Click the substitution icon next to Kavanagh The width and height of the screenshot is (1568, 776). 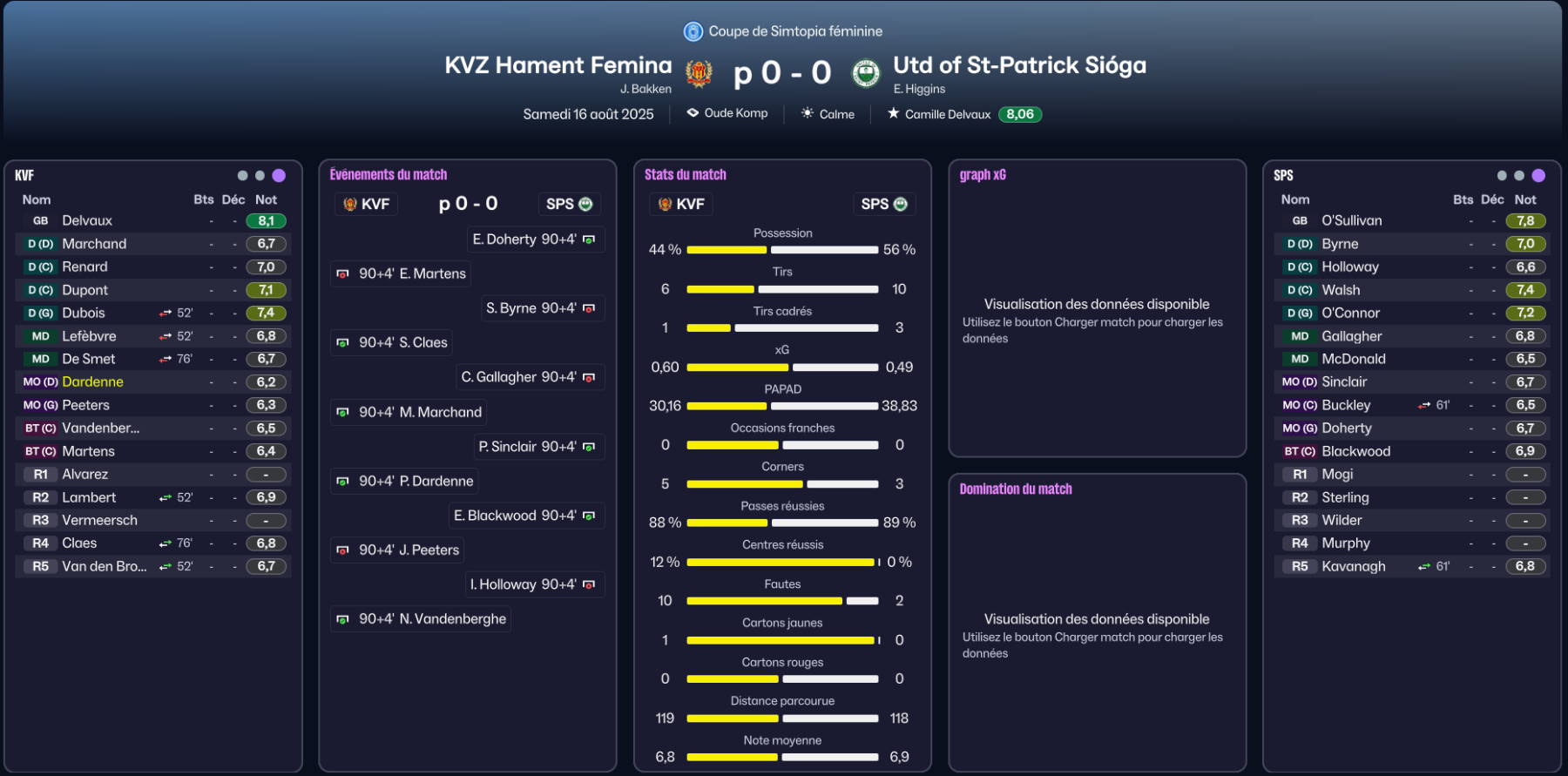(1424, 566)
